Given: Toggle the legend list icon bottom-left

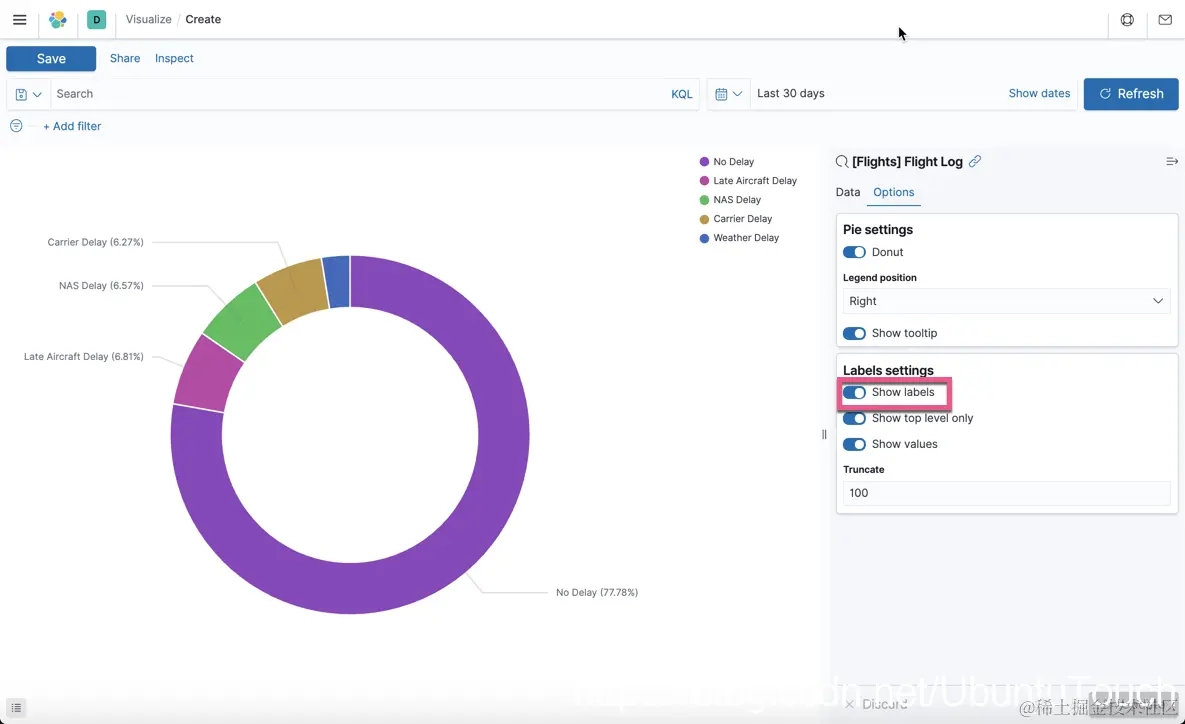Looking at the screenshot, I should pyautogui.click(x=16, y=707).
